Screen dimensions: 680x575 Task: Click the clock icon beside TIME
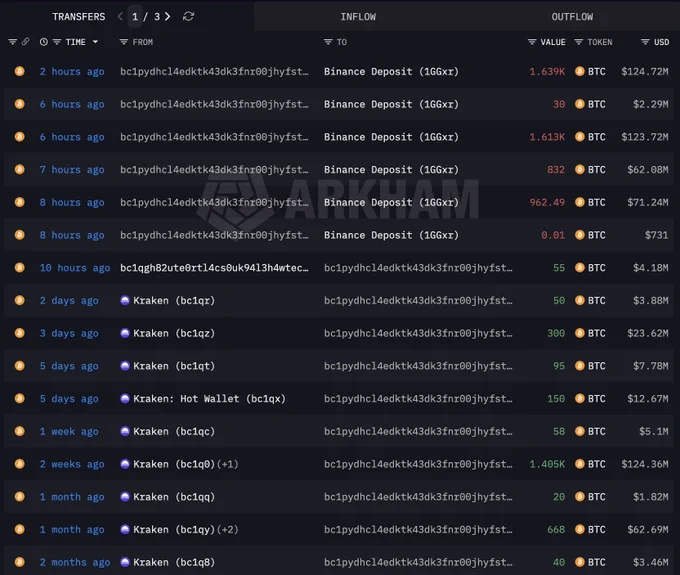pos(44,42)
